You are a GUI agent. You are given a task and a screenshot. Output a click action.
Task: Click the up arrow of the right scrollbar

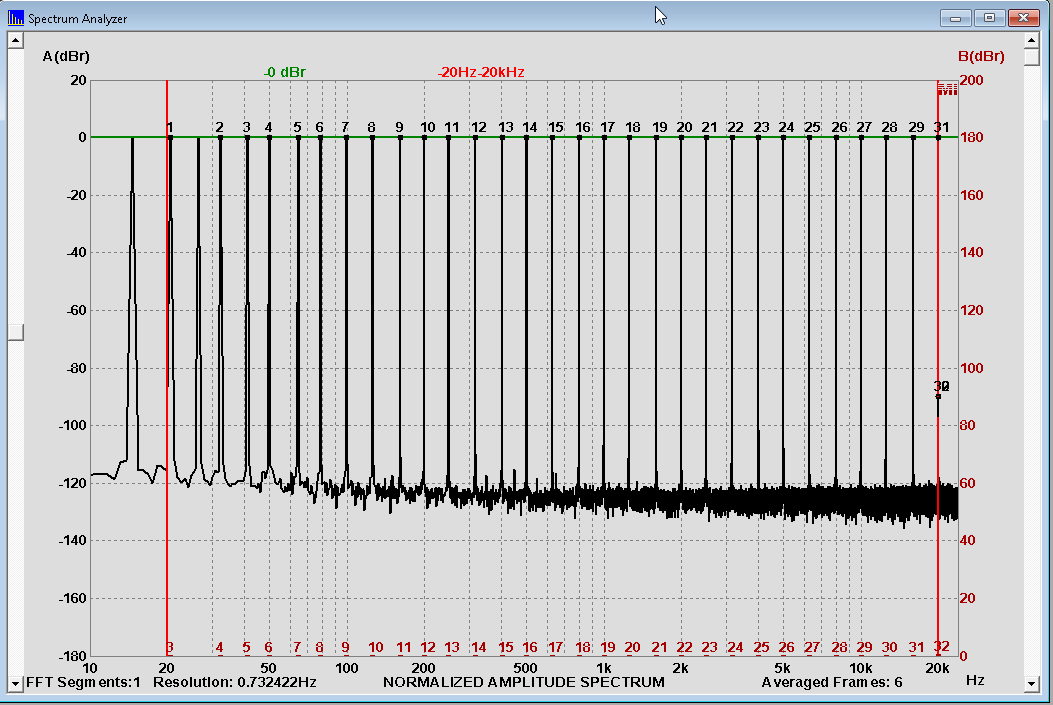pos(1032,40)
